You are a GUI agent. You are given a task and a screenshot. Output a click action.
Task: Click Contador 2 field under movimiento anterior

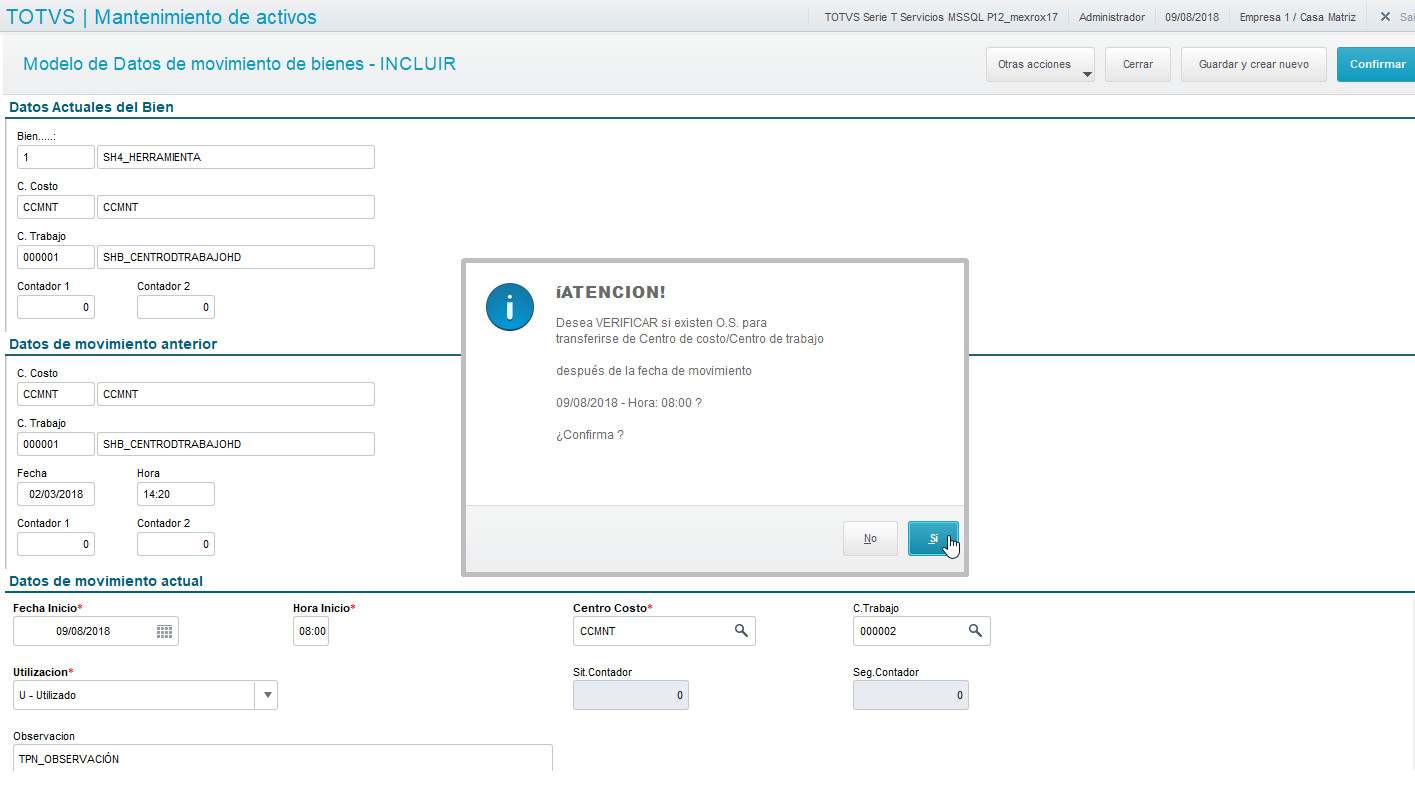(176, 544)
